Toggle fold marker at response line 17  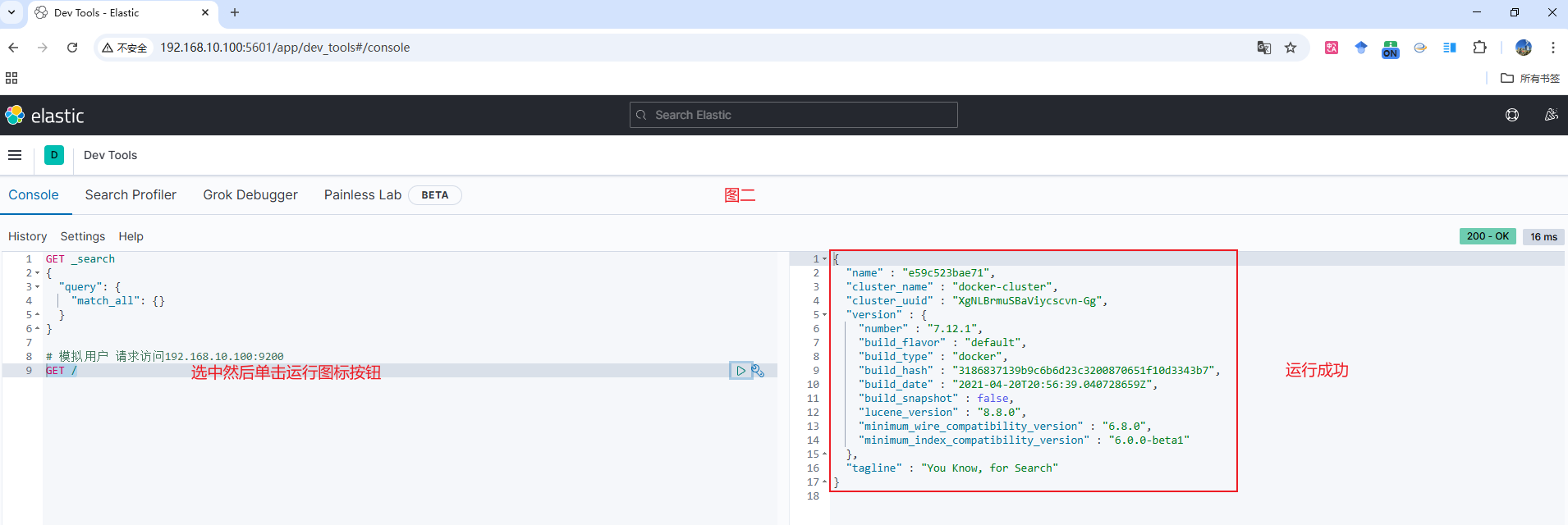824,482
